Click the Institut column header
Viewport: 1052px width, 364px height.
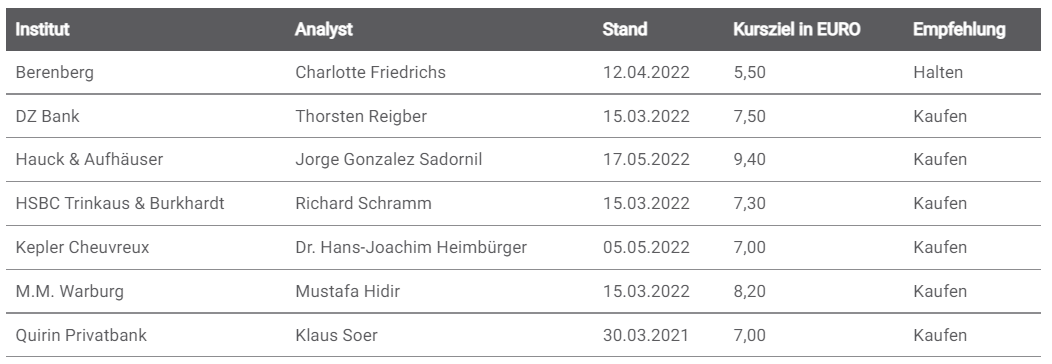(x=42, y=29)
